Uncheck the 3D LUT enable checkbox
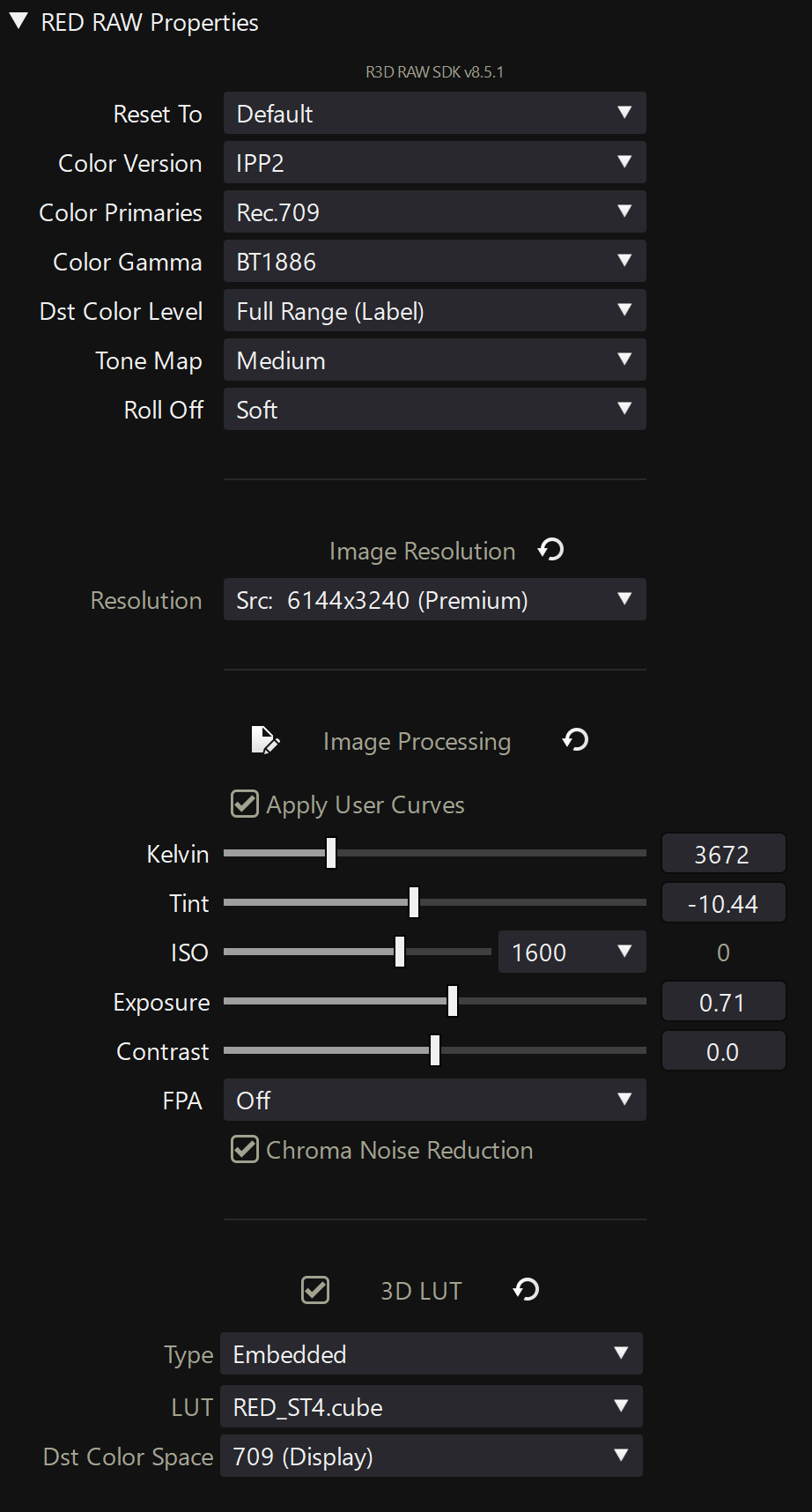812x1512 pixels. [315, 1290]
